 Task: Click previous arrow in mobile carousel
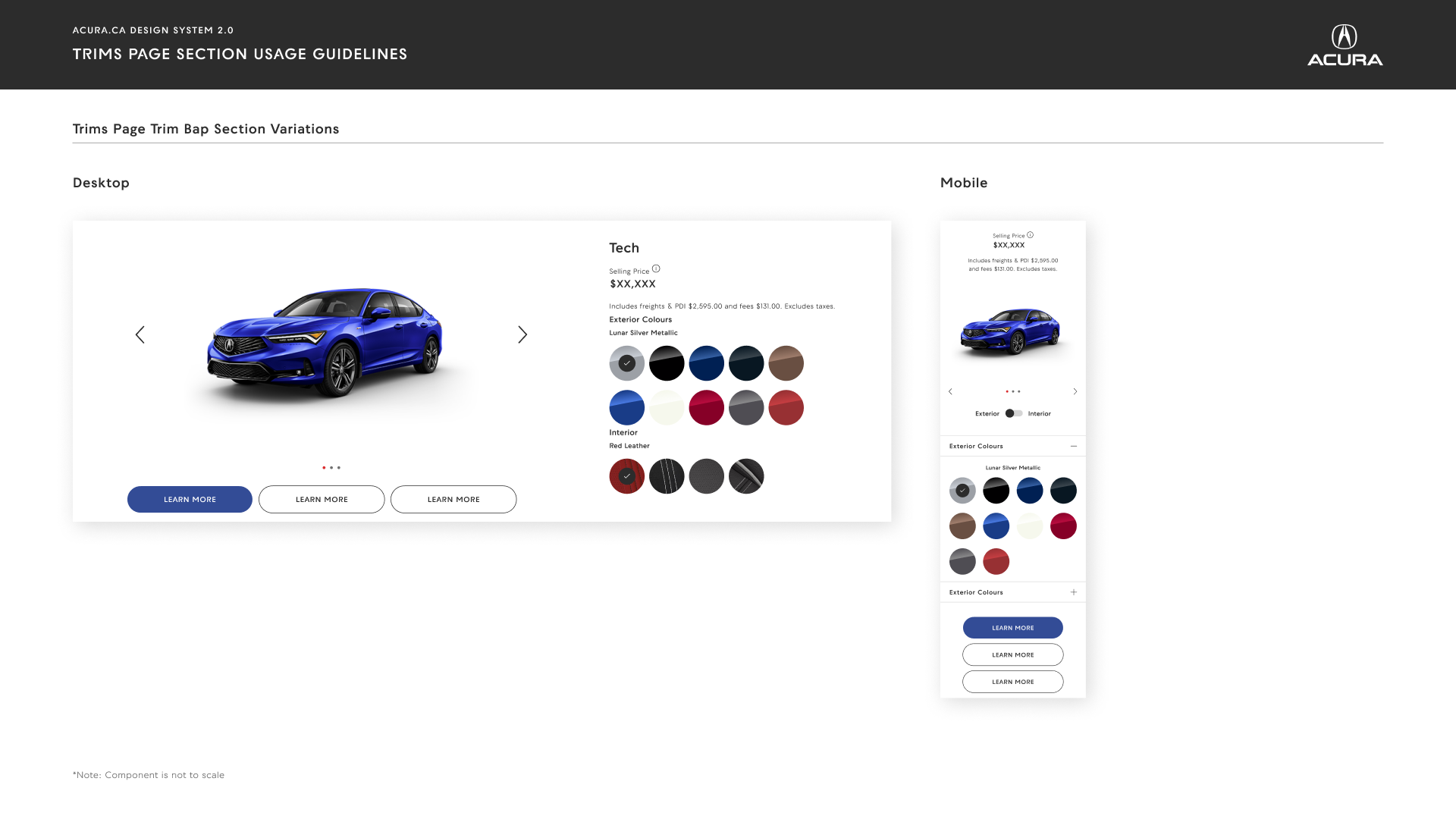point(950,391)
